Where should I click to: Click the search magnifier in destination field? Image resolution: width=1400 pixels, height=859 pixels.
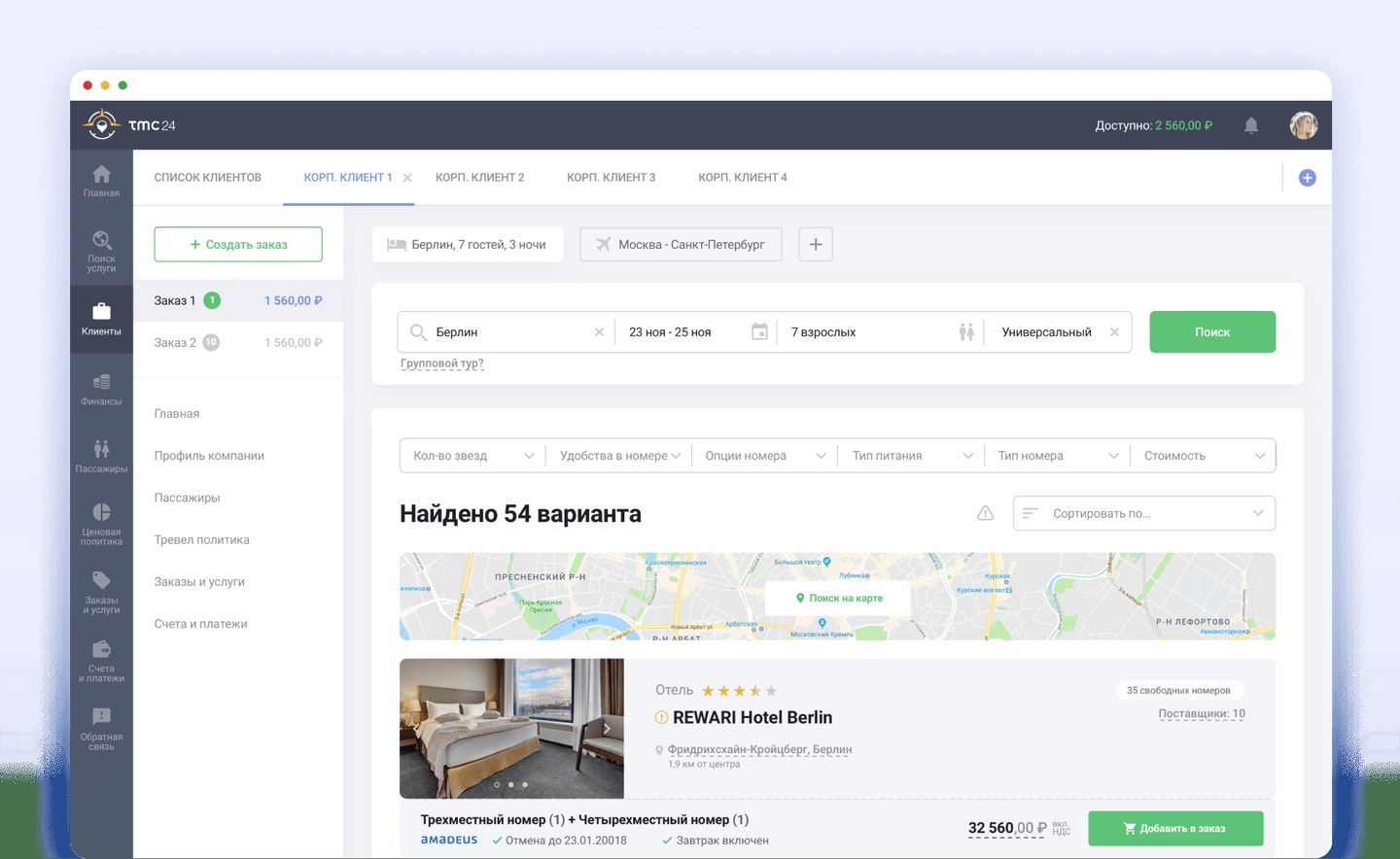coord(418,332)
